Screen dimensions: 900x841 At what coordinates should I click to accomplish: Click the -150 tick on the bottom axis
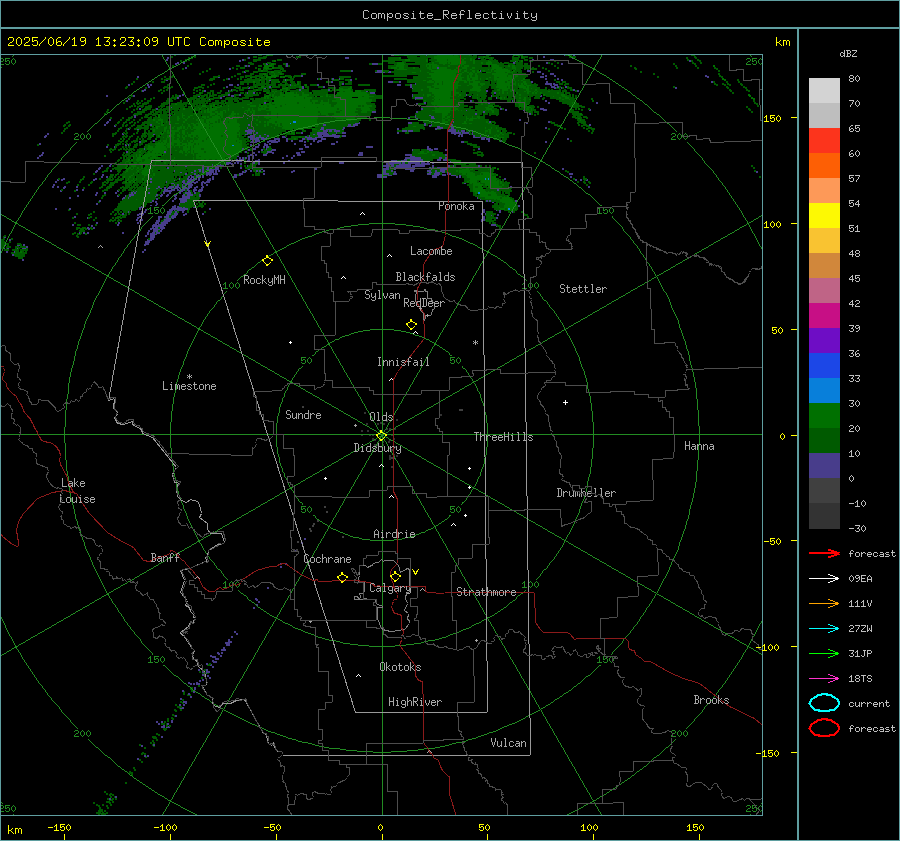coord(59,828)
